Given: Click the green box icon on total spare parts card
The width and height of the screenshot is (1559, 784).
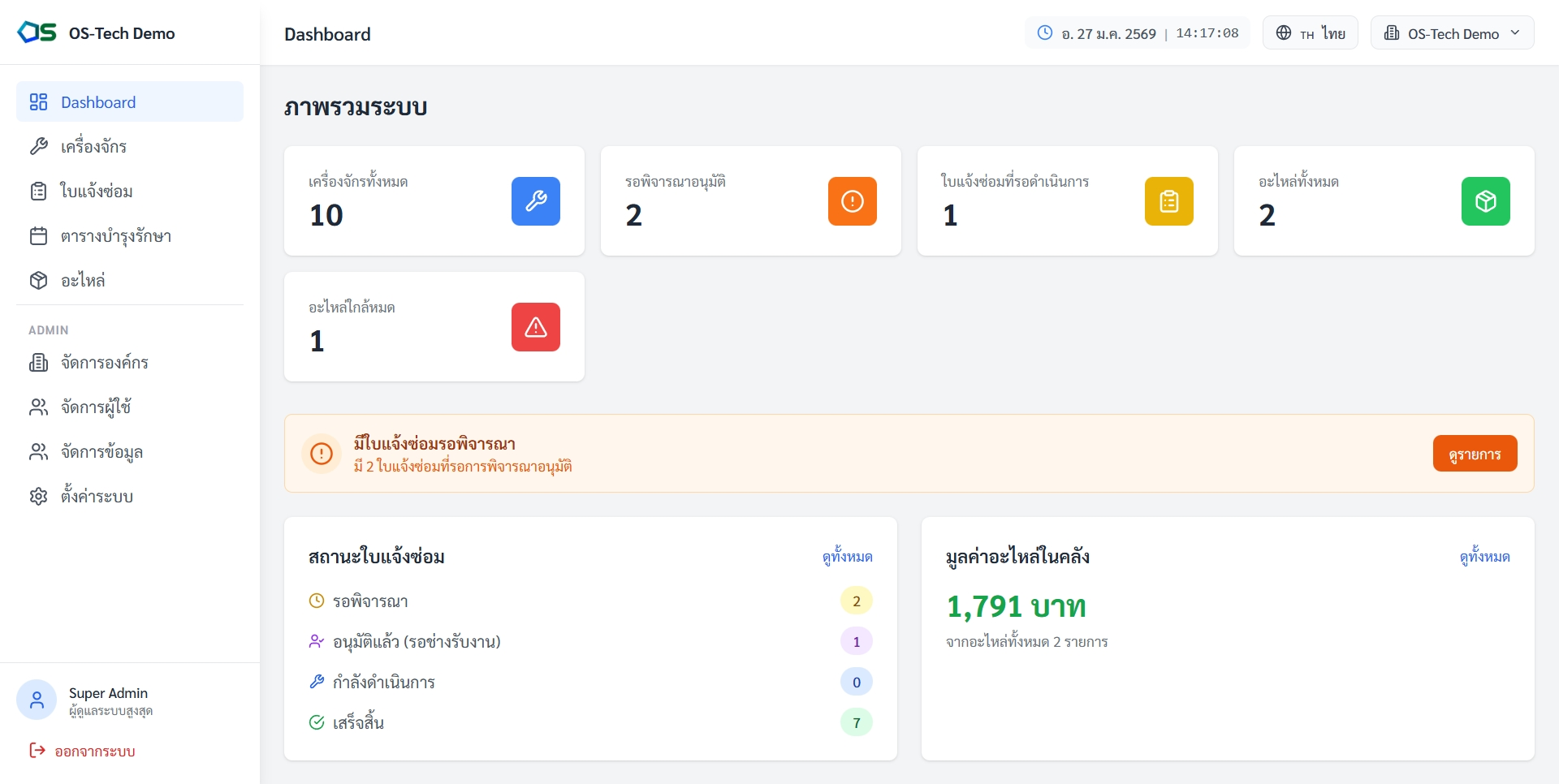Looking at the screenshot, I should [x=1485, y=201].
